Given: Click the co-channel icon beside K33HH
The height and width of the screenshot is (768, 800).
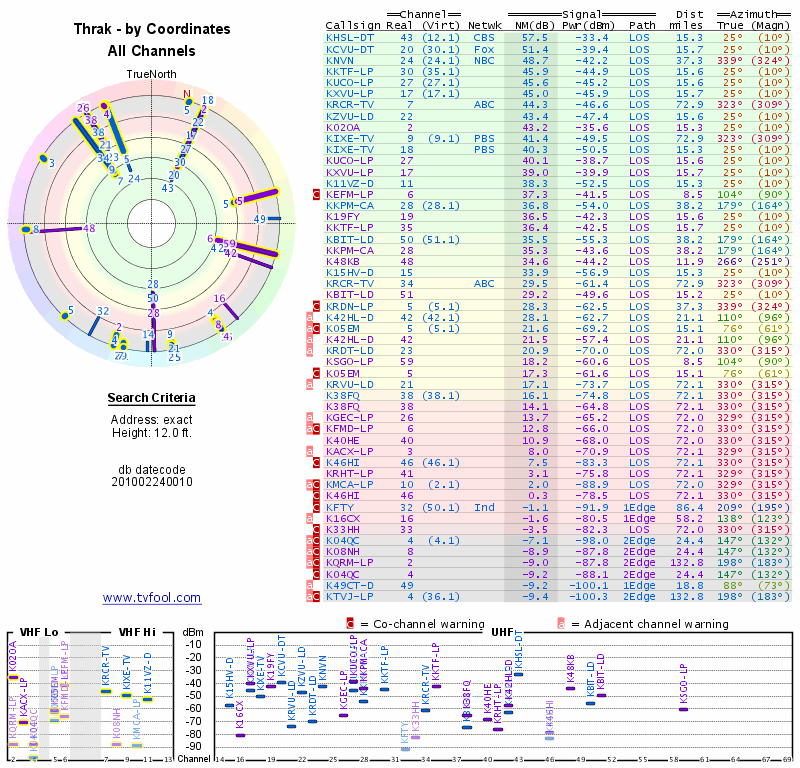Looking at the screenshot, I should click(x=317, y=530).
